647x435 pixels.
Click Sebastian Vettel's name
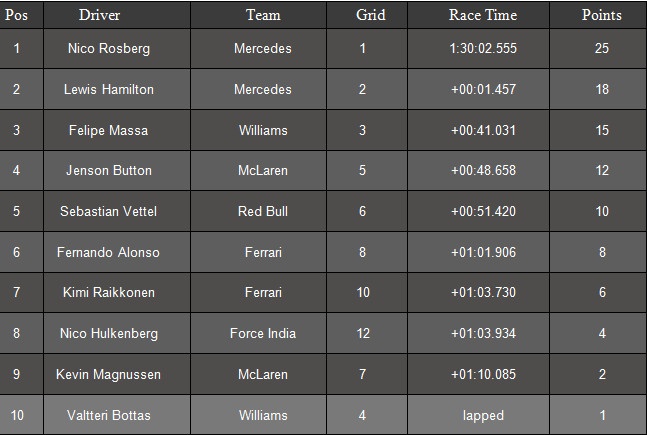109,211
